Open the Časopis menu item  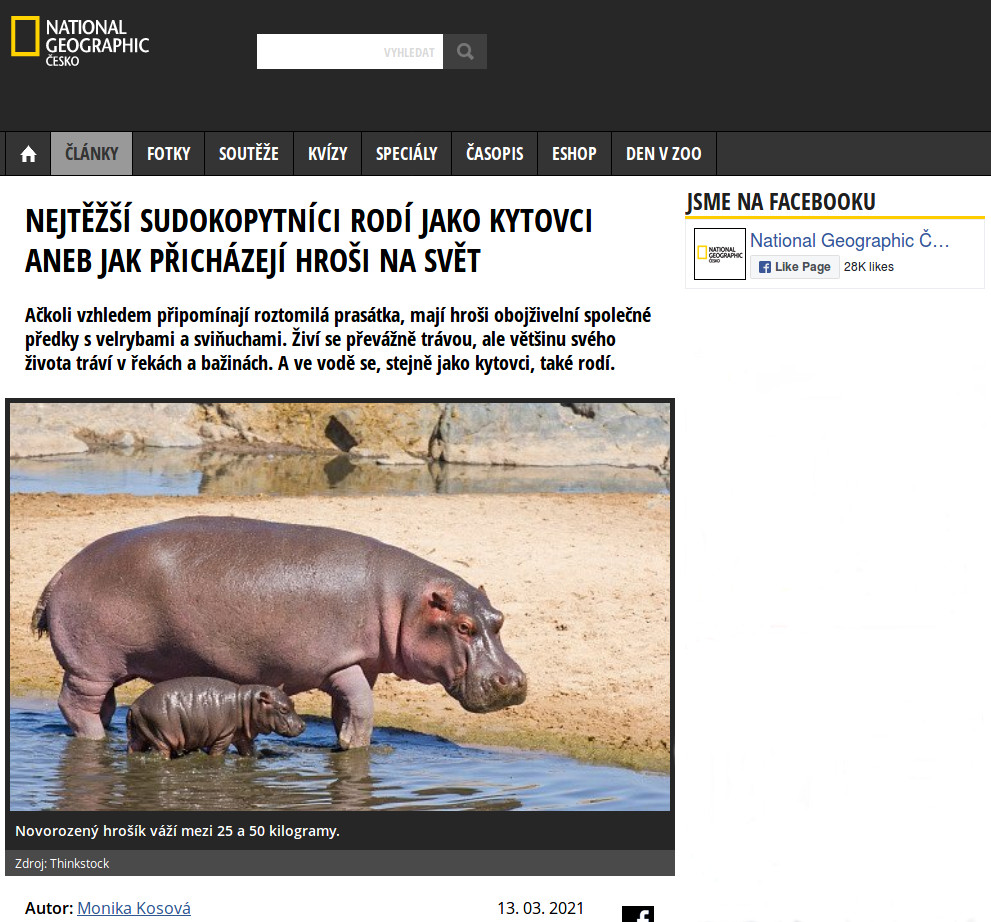pos(495,154)
